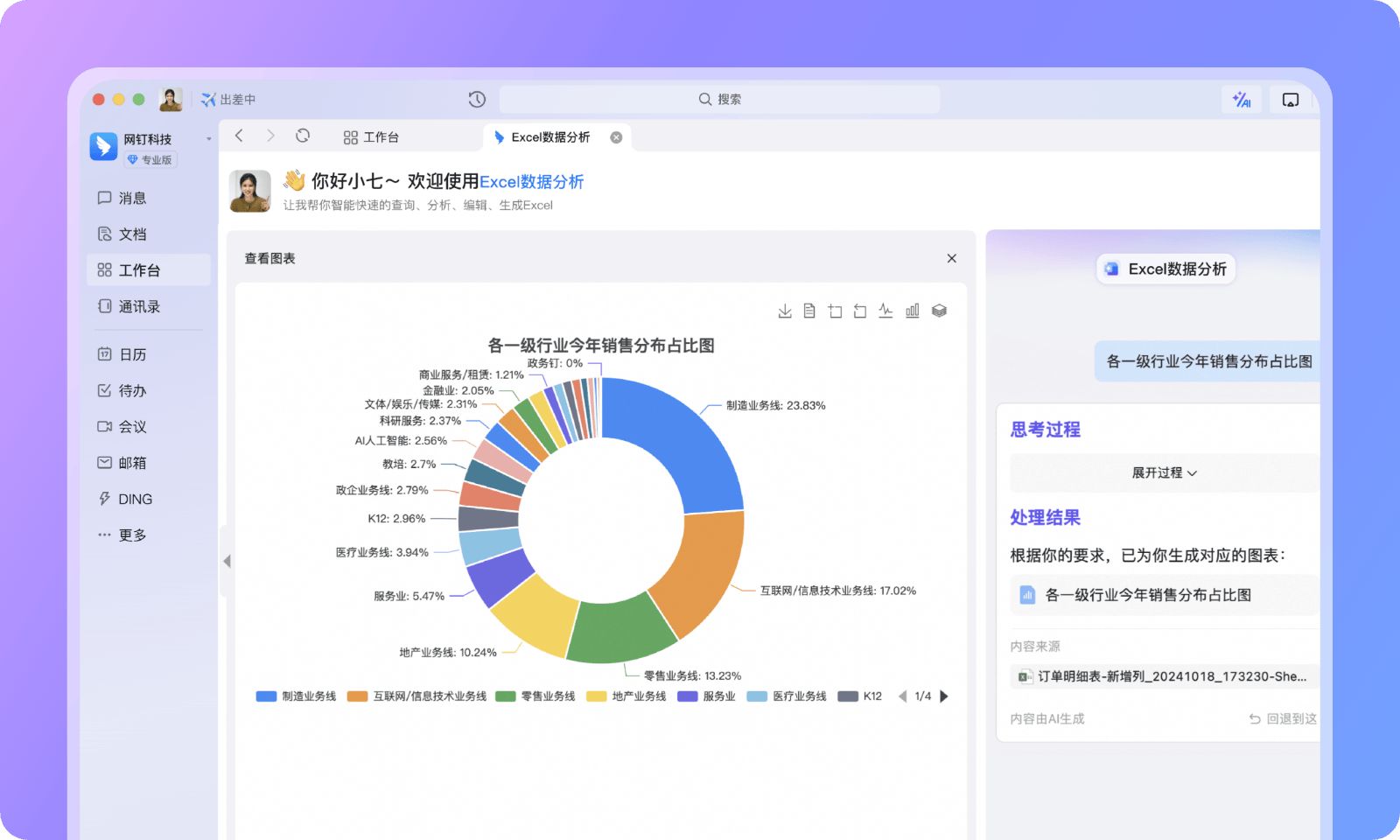
Task: Click the AI assistant icon at top right
Action: pyautogui.click(x=1242, y=100)
